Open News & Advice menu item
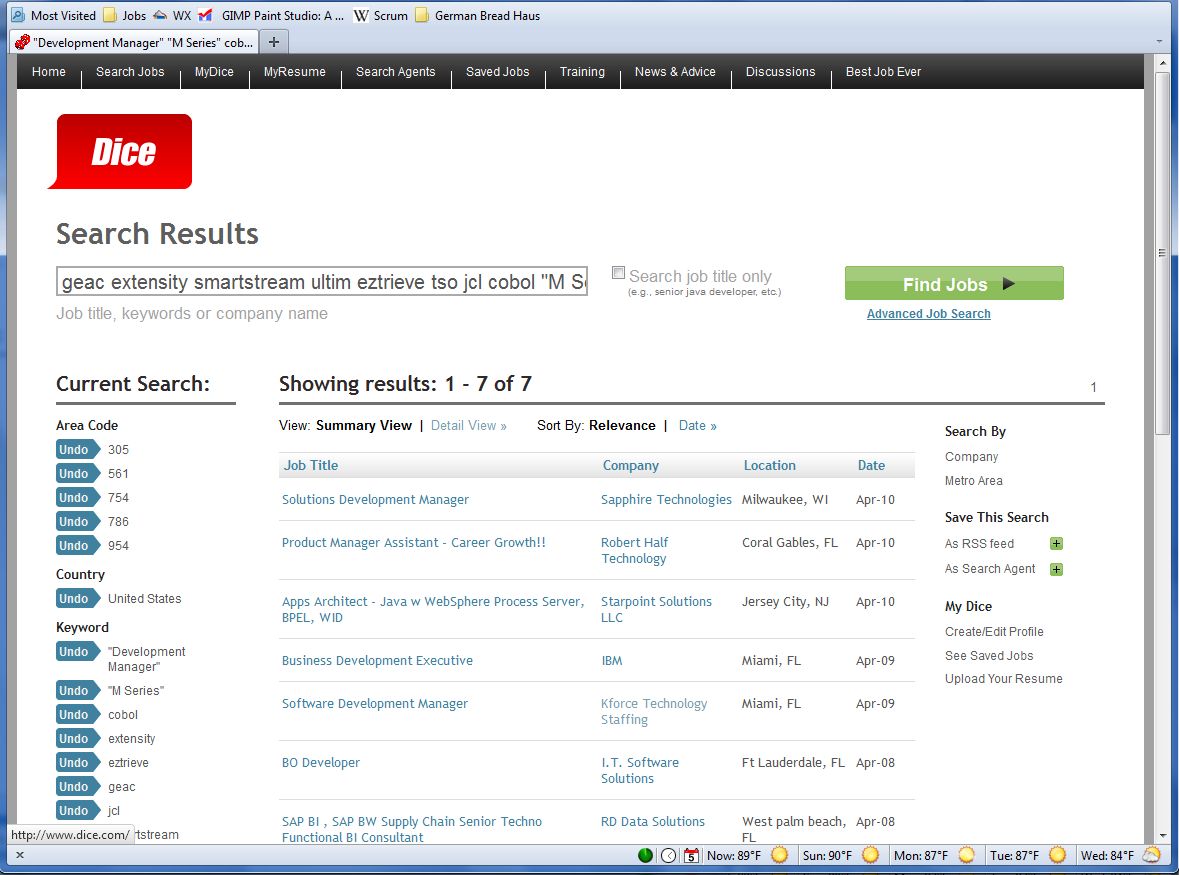The width and height of the screenshot is (1179, 875). (x=675, y=71)
